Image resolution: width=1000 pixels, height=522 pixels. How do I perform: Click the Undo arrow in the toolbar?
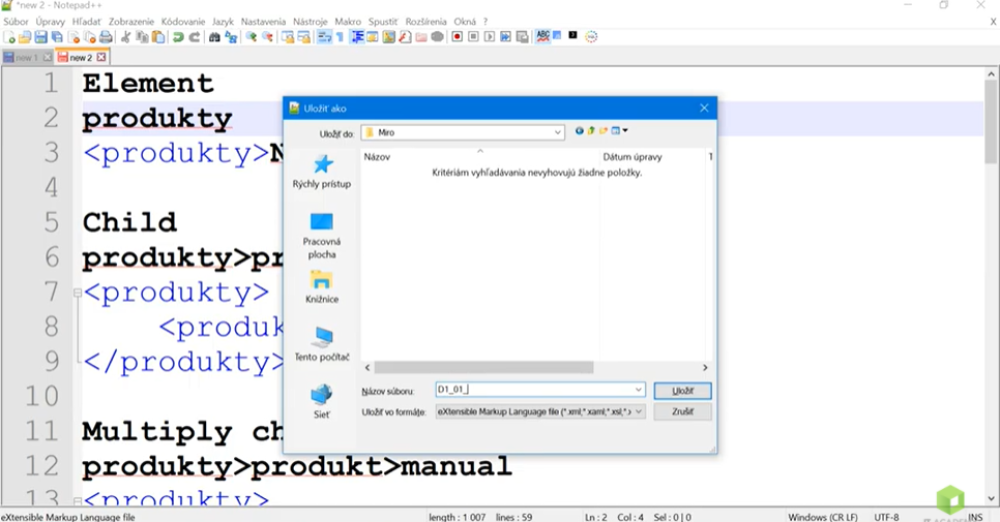click(x=177, y=37)
